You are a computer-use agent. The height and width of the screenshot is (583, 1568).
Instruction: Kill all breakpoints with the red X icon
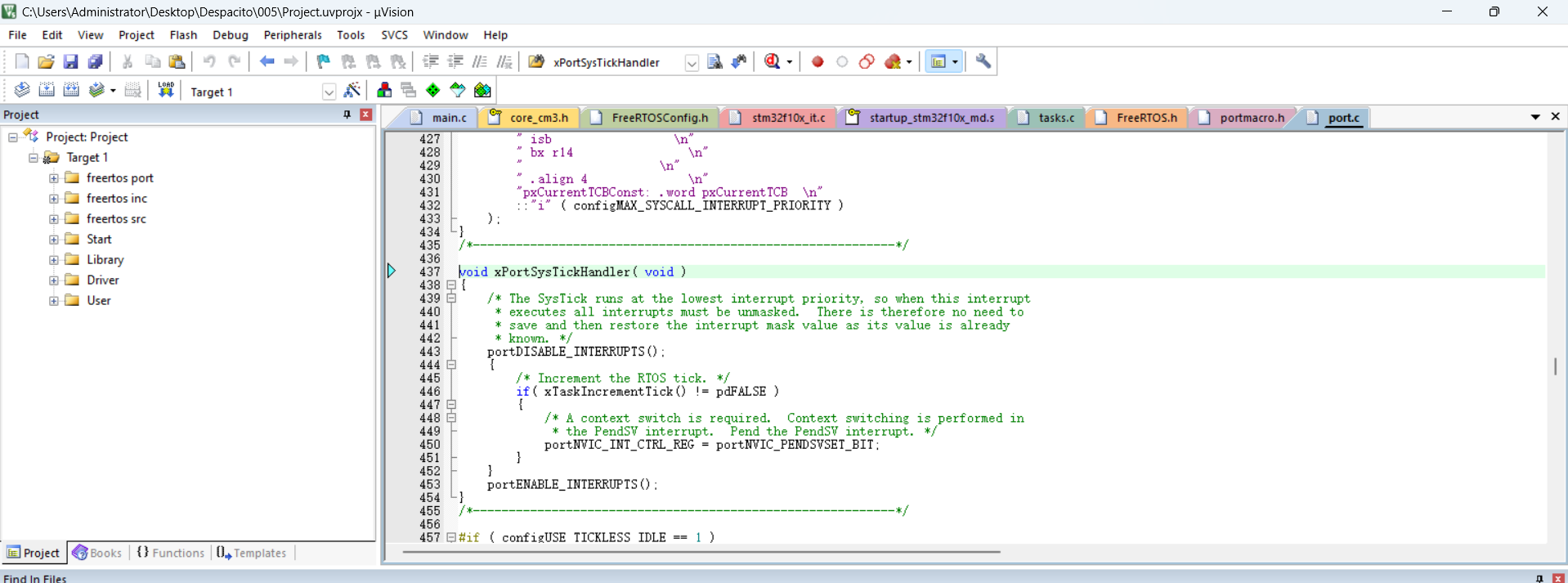(x=893, y=61)
